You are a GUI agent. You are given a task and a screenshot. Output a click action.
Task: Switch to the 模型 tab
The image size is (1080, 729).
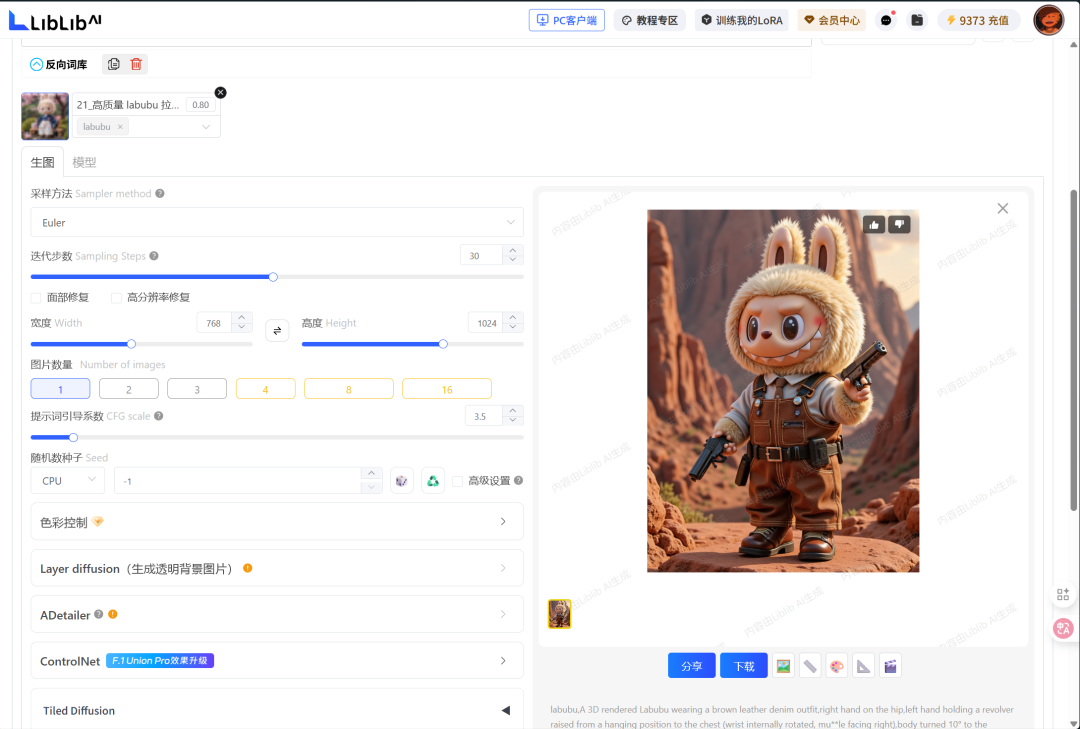tap(84, 162)
